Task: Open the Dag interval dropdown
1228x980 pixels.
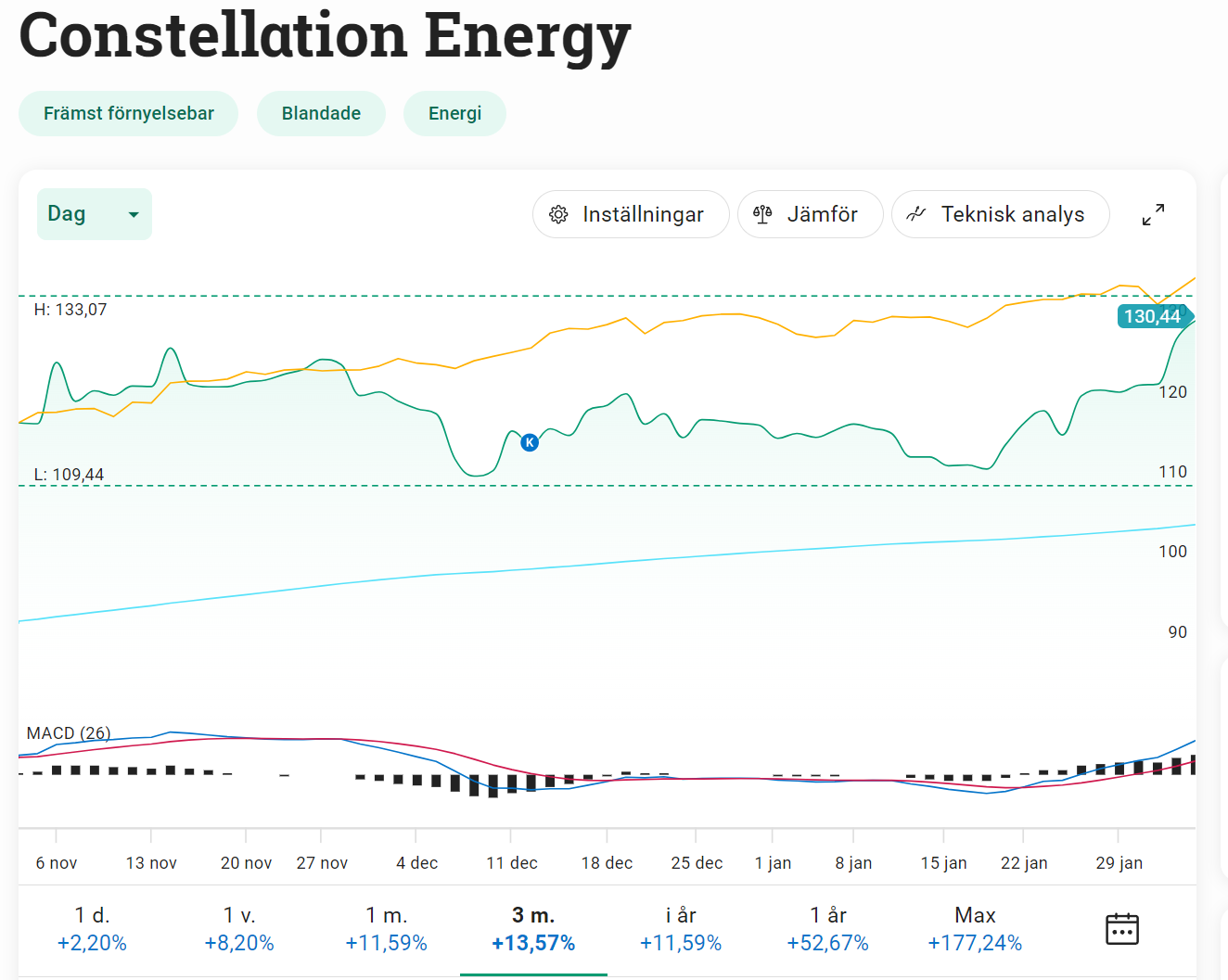Action: point(94,214)
